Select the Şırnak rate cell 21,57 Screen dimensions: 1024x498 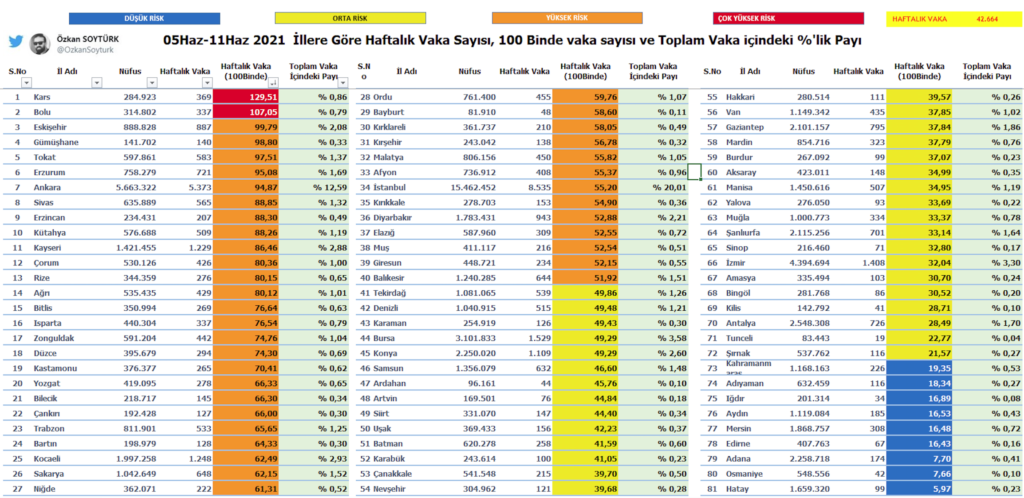(x=919, y=354)
